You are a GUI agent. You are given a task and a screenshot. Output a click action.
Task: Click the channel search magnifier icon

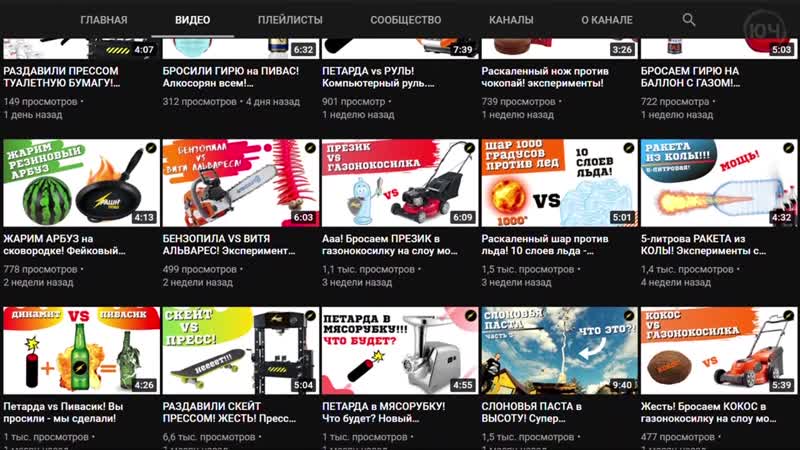point(689,20)
